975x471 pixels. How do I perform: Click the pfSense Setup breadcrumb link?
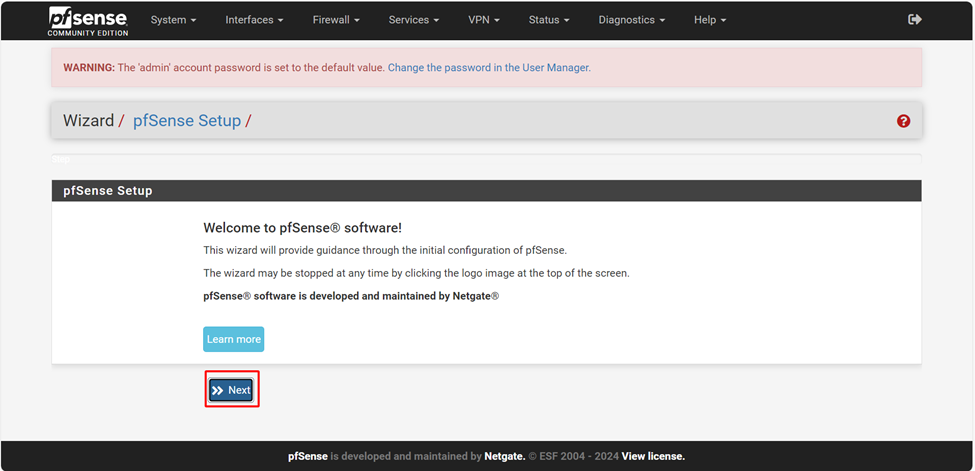click(187, 121)
